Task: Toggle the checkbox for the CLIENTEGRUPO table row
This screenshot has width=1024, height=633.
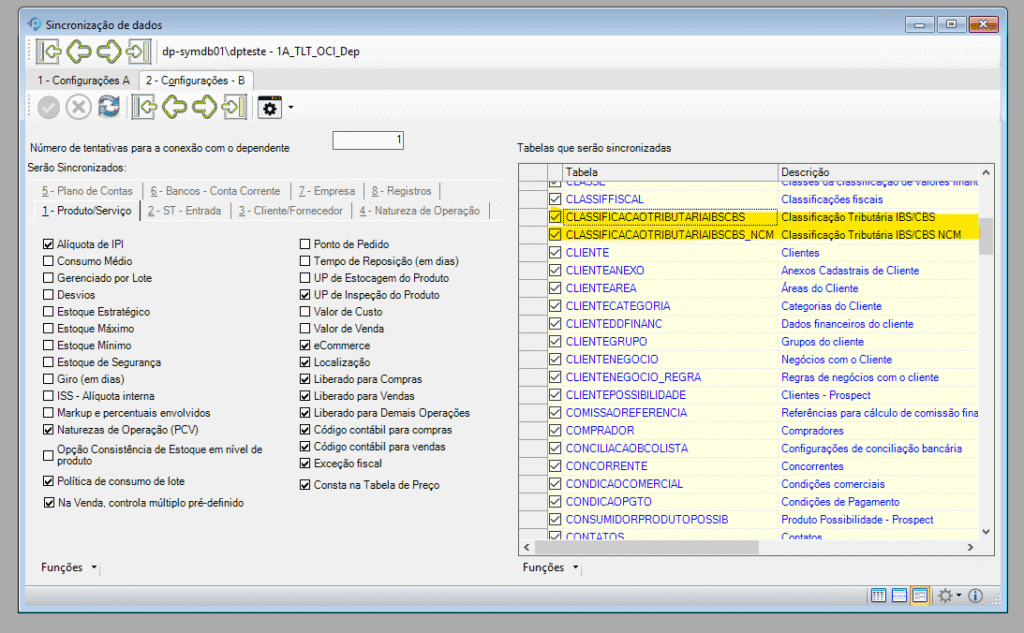Action: coord(555,342)
